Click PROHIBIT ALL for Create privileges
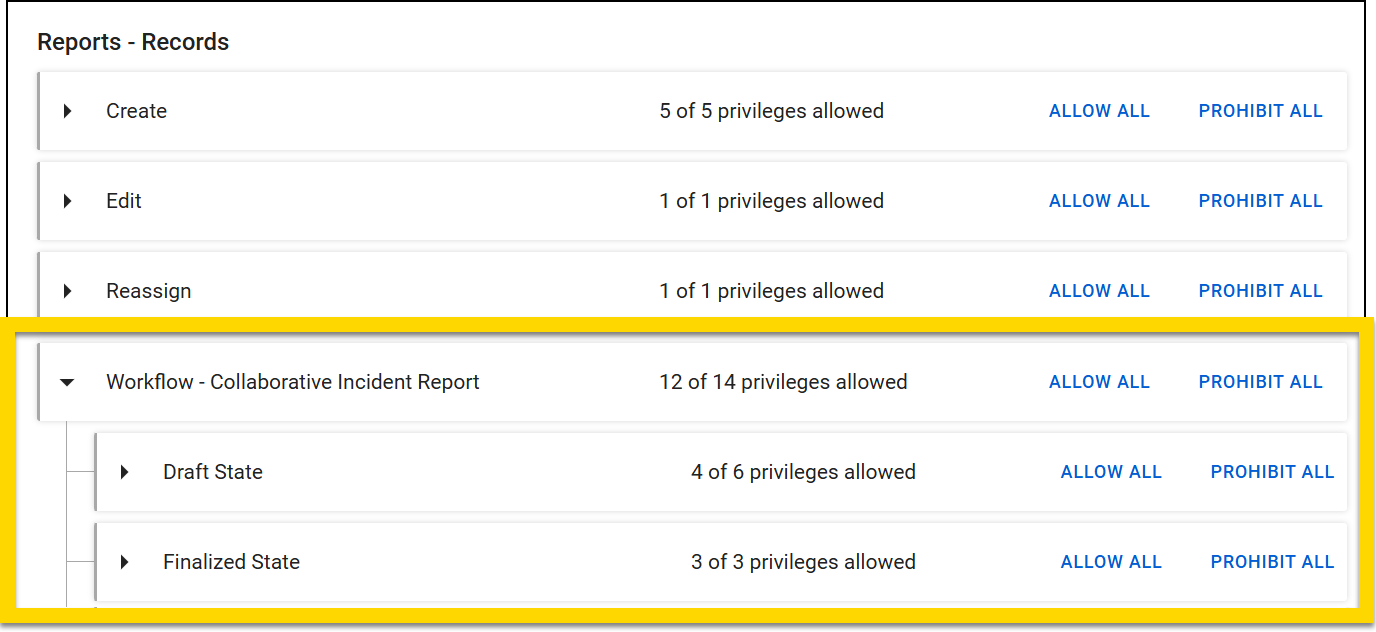The width and height of the screenshot is (1376, 632). [x=1259, y=111]
